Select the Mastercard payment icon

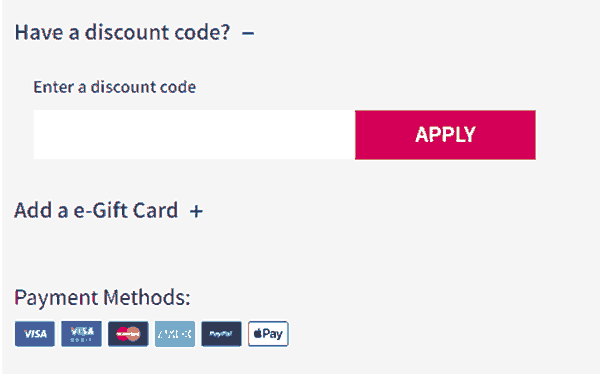[x=128, y=334]
